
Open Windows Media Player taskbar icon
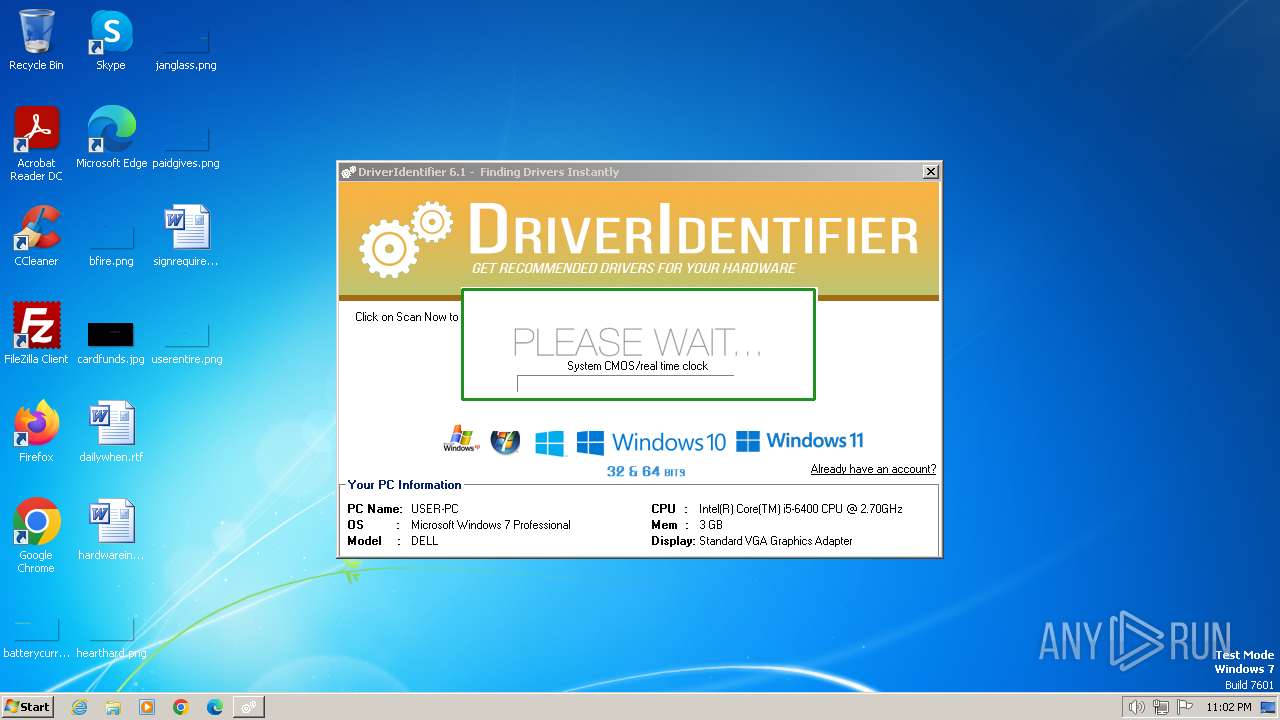click(147, 707)
